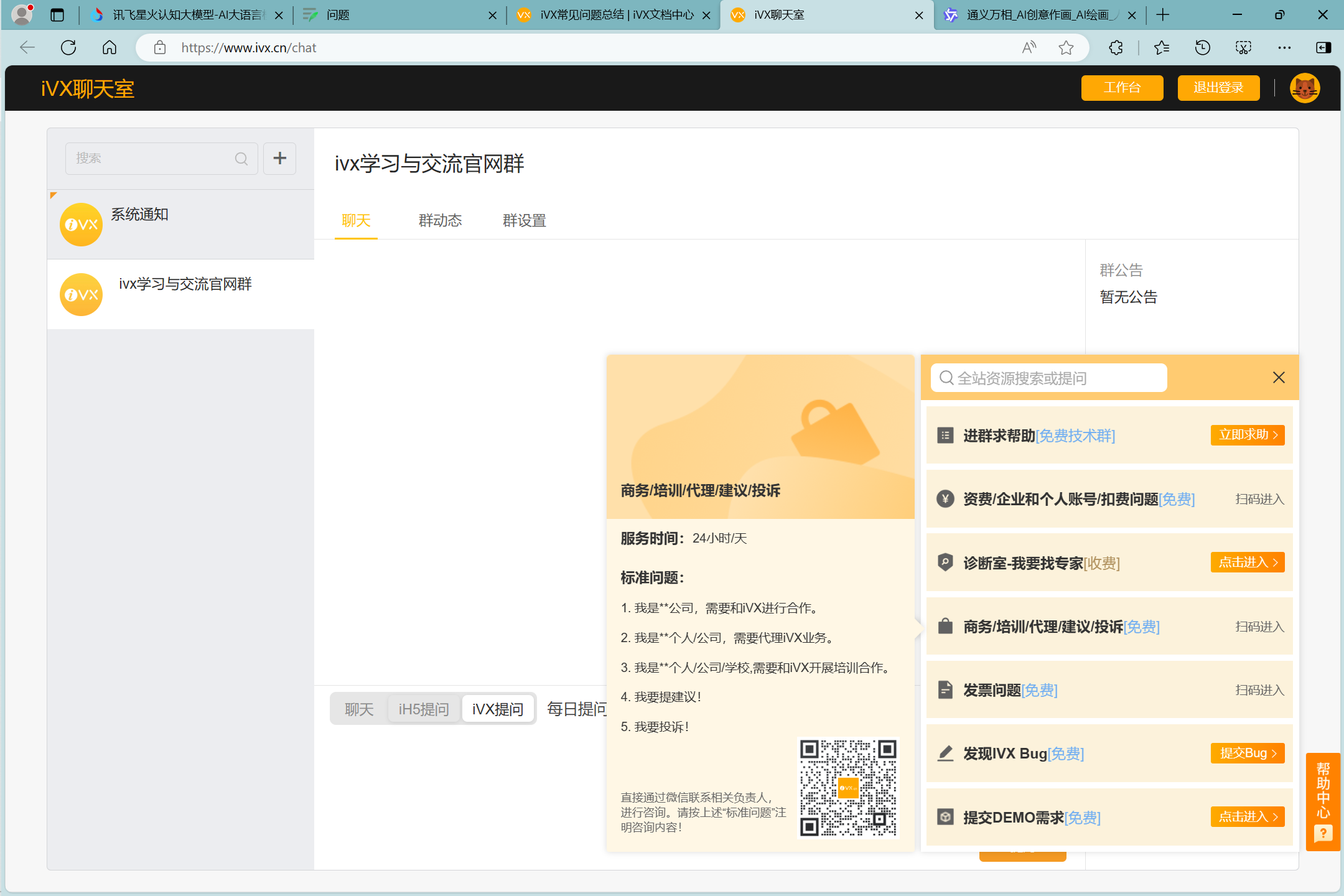1344x896 pixels.
Task: Switch to the 聊天 tab
Action: point(356,221)
